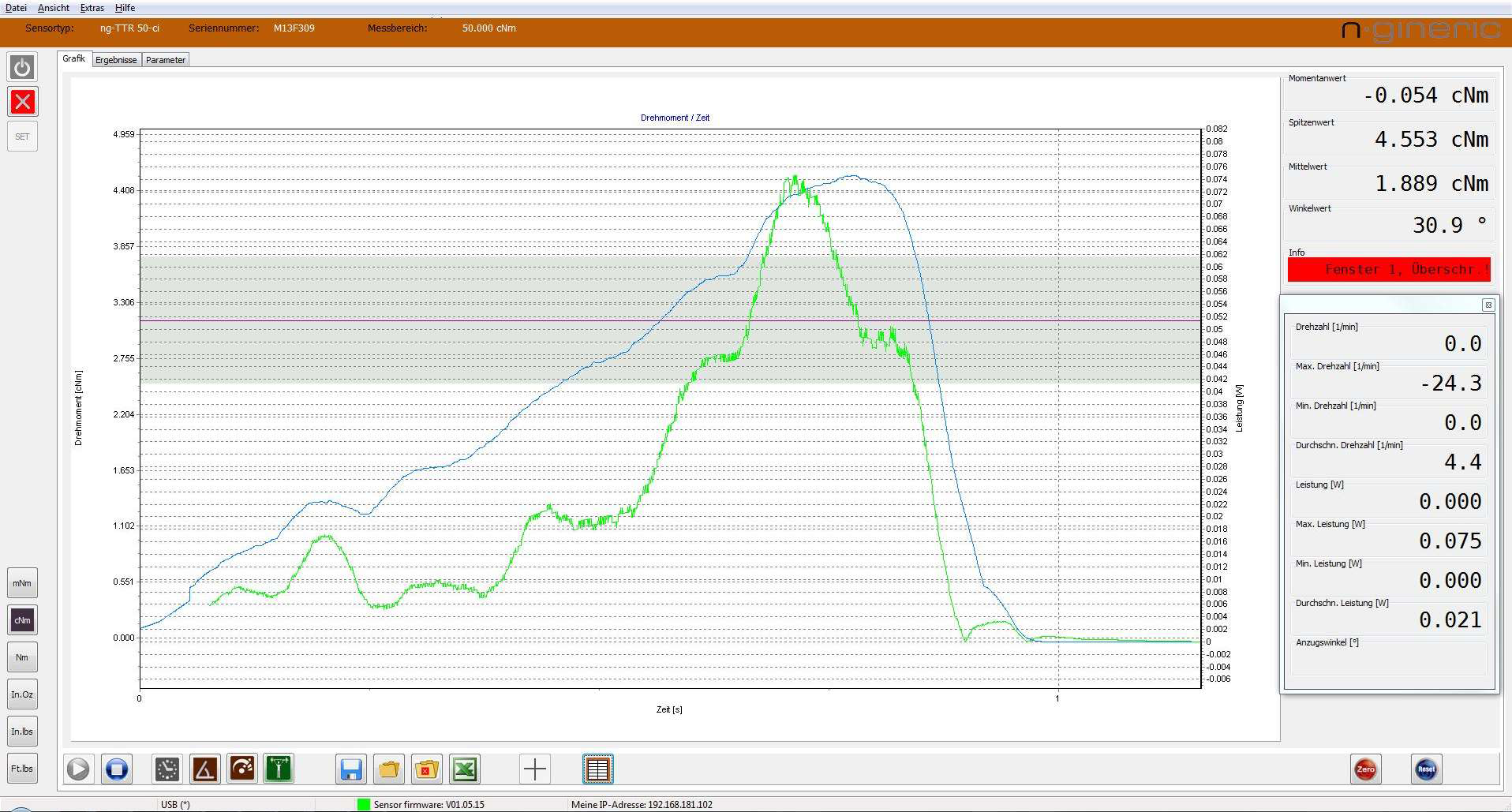This screenshot has height=812, width=1512.
Task: Open the Ergebnisse tab
Action: point(116,60)
